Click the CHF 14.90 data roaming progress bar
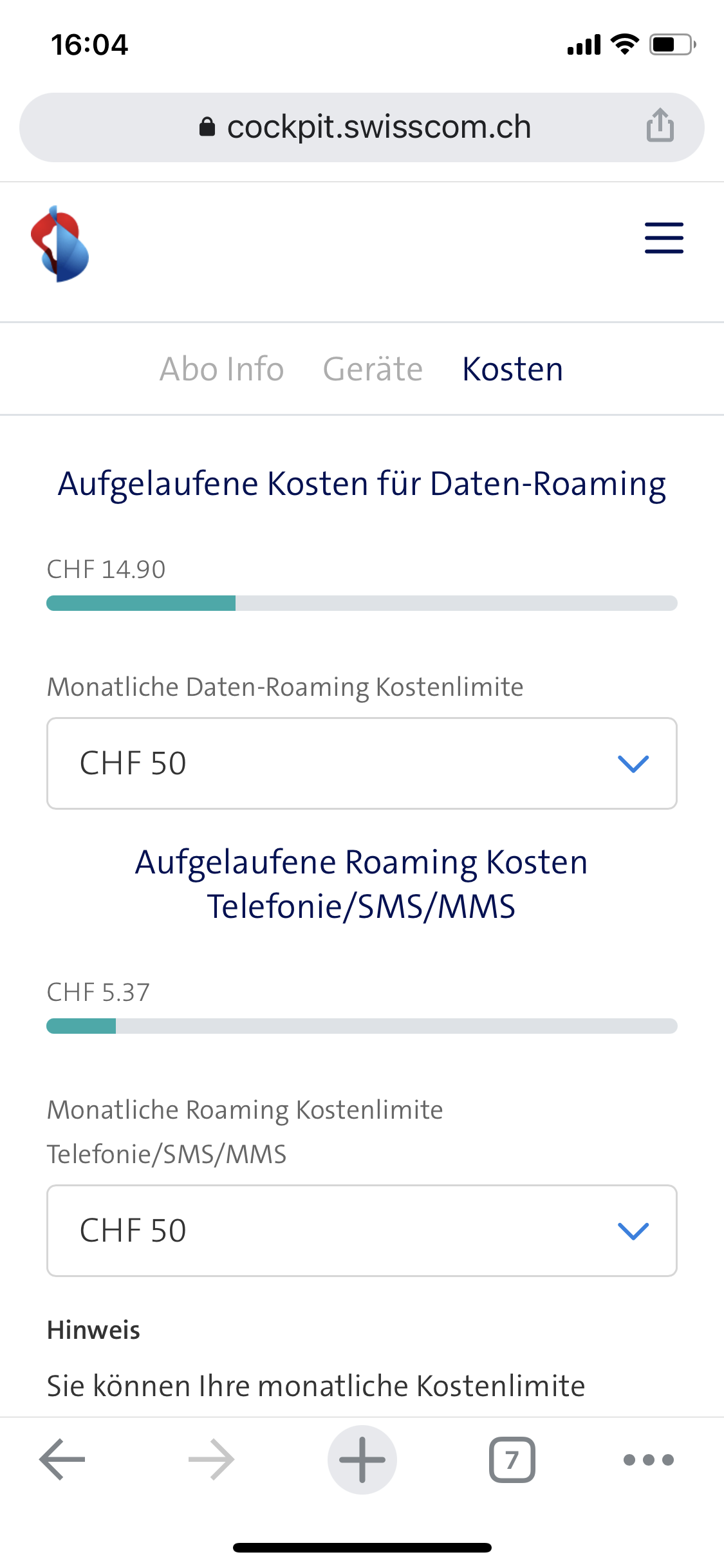 tap(362, 603)
